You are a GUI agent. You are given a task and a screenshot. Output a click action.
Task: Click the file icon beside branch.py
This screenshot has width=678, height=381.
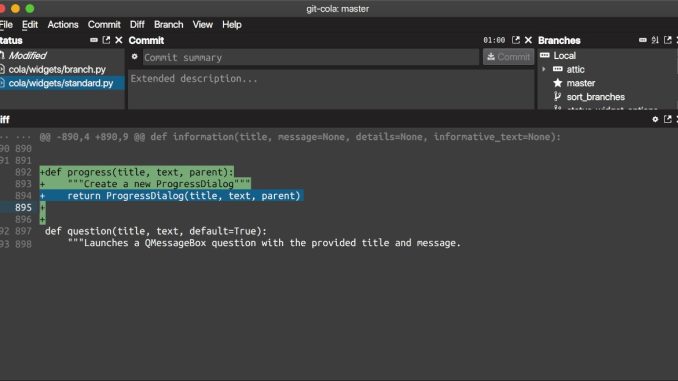tap(2, 69)
